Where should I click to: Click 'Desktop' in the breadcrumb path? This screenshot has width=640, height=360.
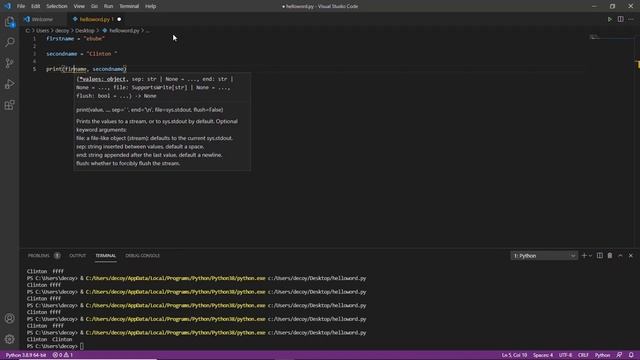coord(85,31)
